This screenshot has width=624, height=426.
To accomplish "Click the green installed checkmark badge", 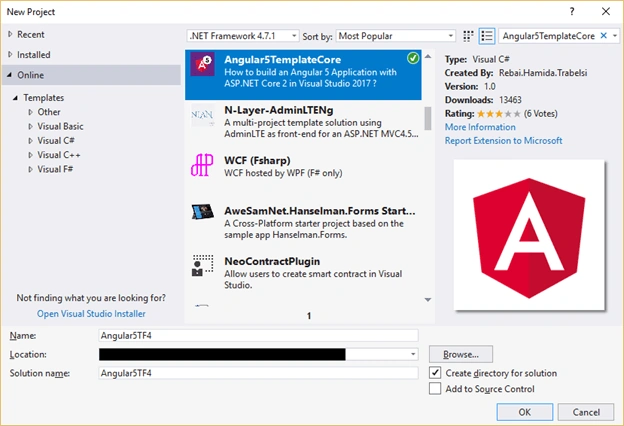I will (x=413, y=58).
